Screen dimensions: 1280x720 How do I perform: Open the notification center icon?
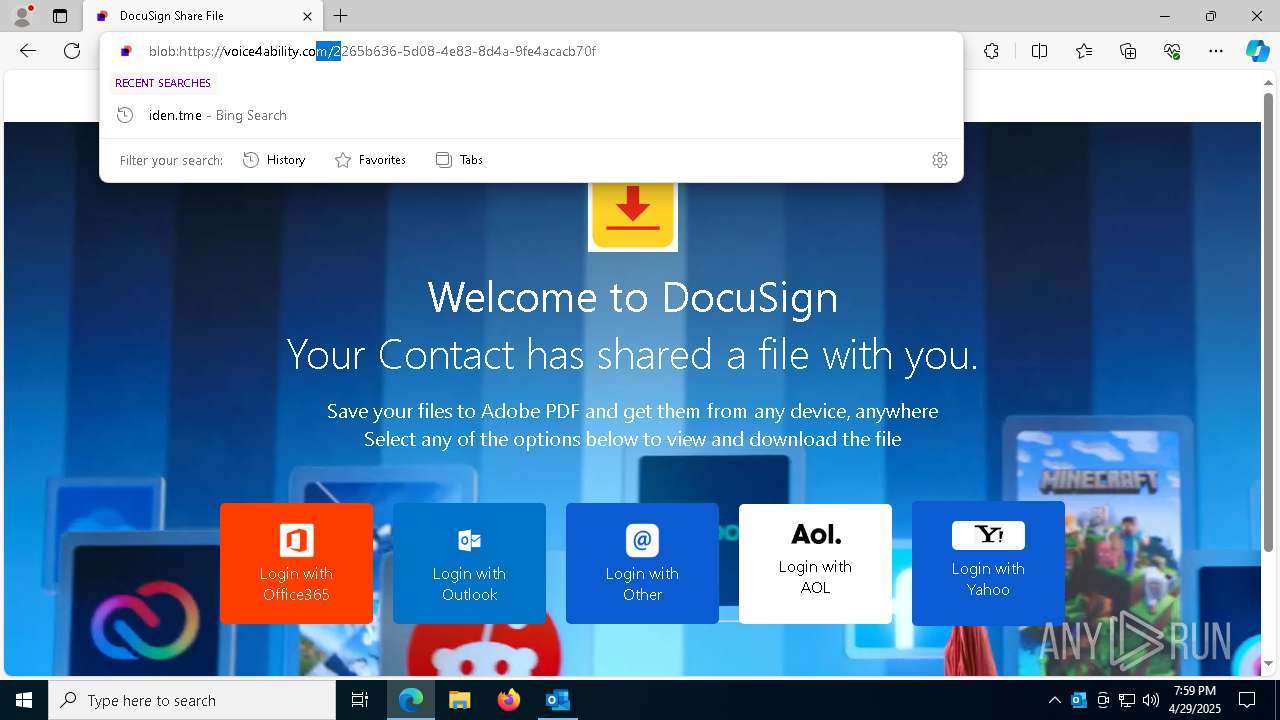1247,700
